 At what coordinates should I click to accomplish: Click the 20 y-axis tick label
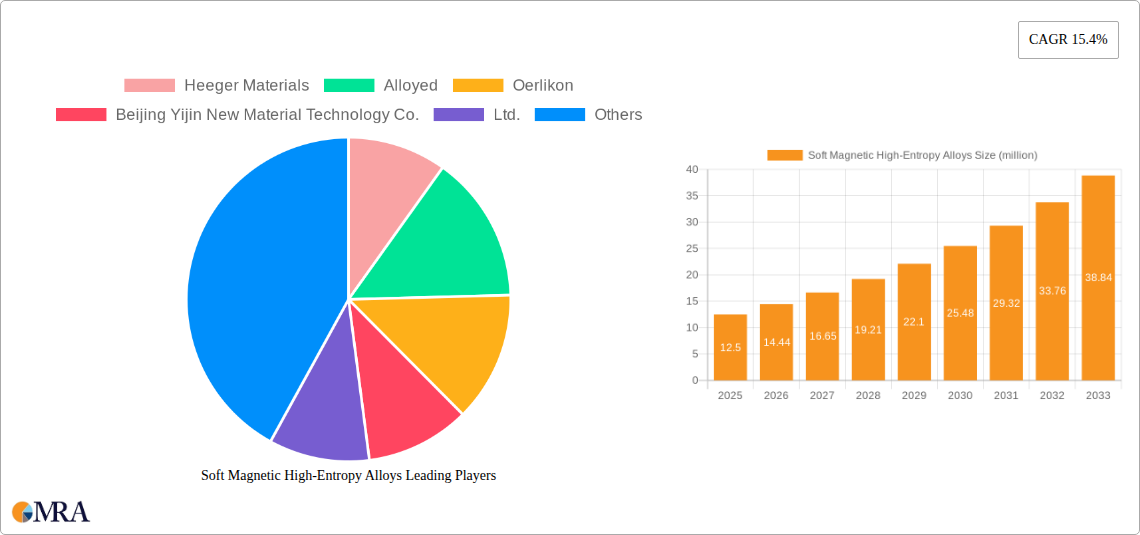coord(692,275)
